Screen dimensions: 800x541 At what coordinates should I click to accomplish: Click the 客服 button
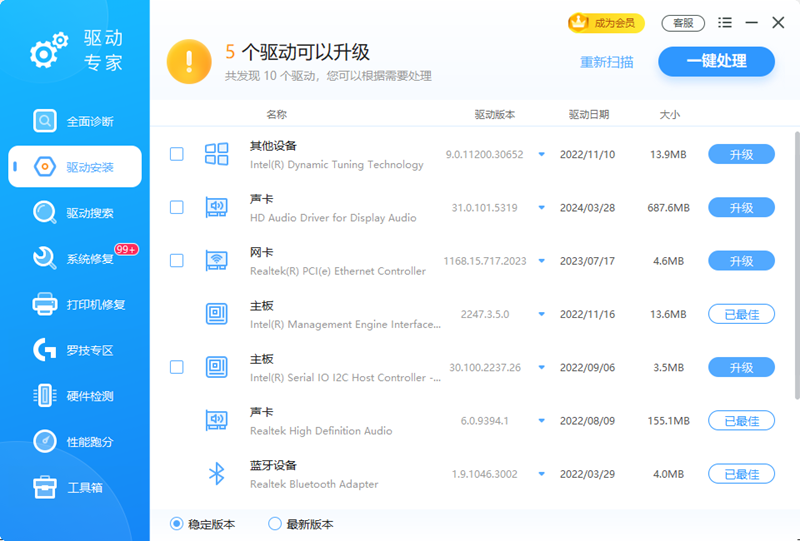pyautogui.click(x=683, y=23)
